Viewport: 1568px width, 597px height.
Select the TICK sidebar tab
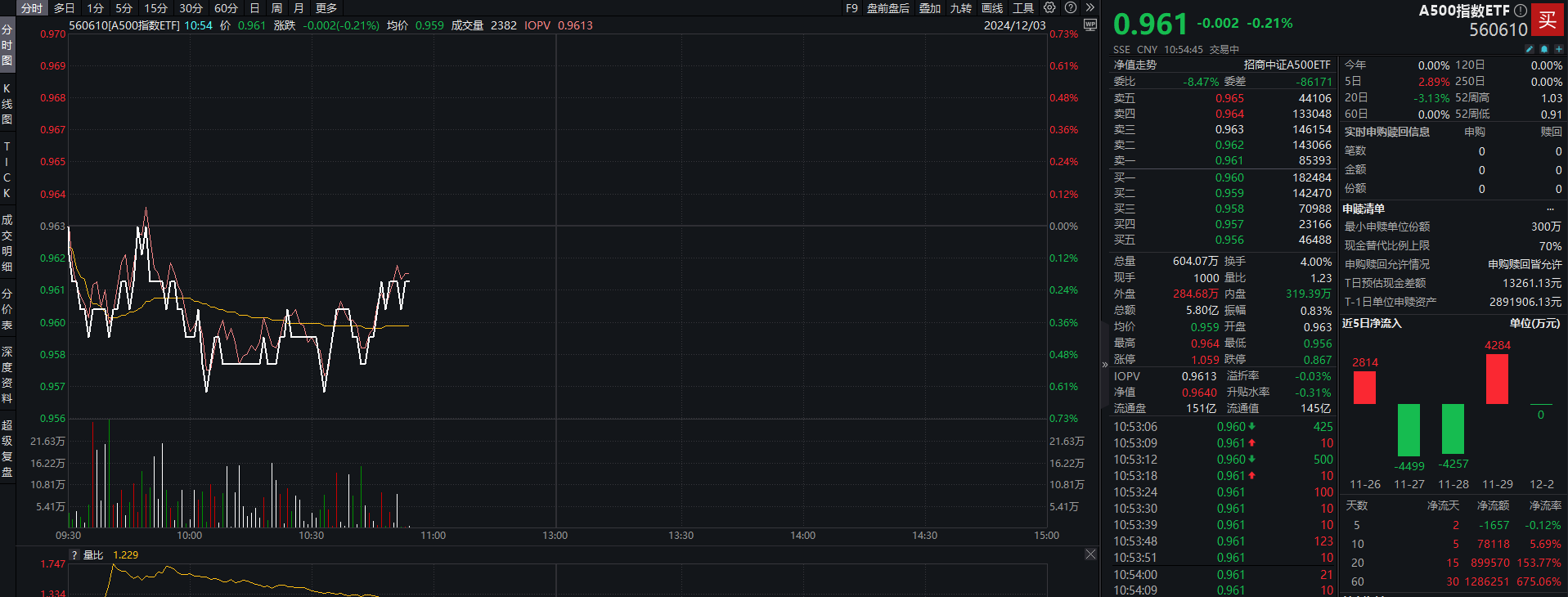(x=7, y=169)
